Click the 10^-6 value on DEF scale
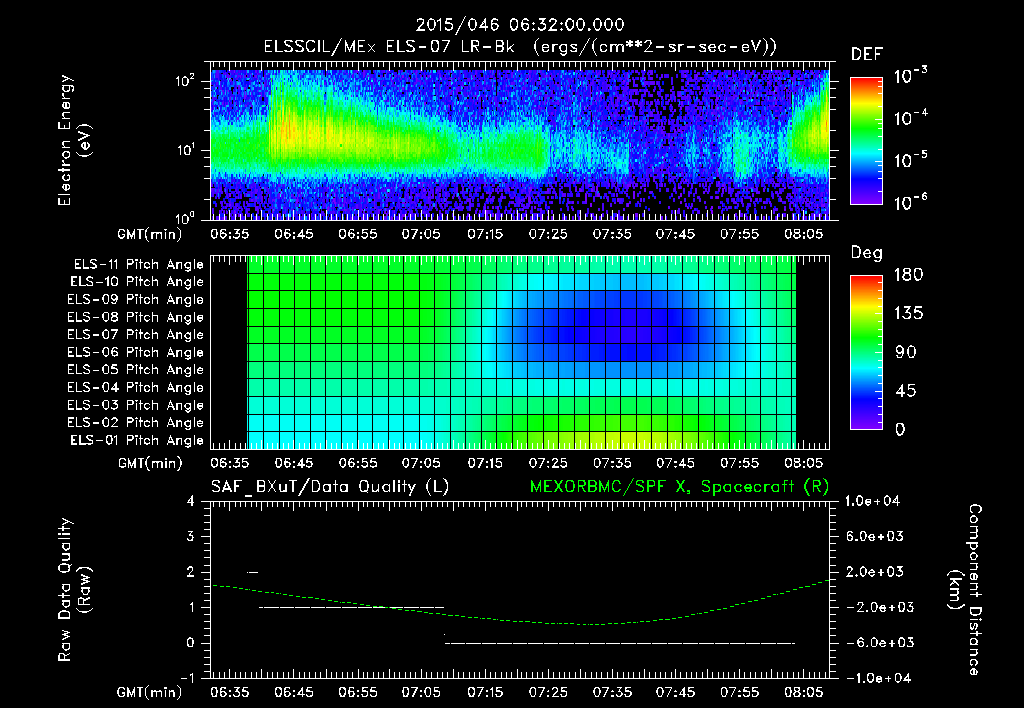 tap(911, 202)
